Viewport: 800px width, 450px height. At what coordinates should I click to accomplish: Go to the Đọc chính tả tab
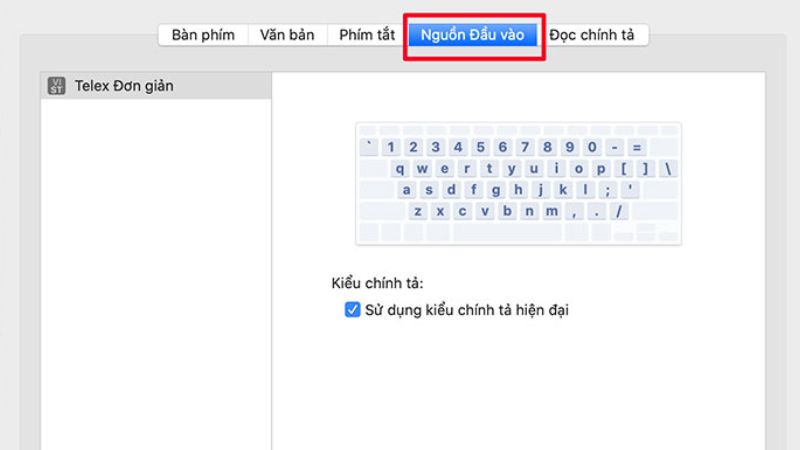point(592,35)
